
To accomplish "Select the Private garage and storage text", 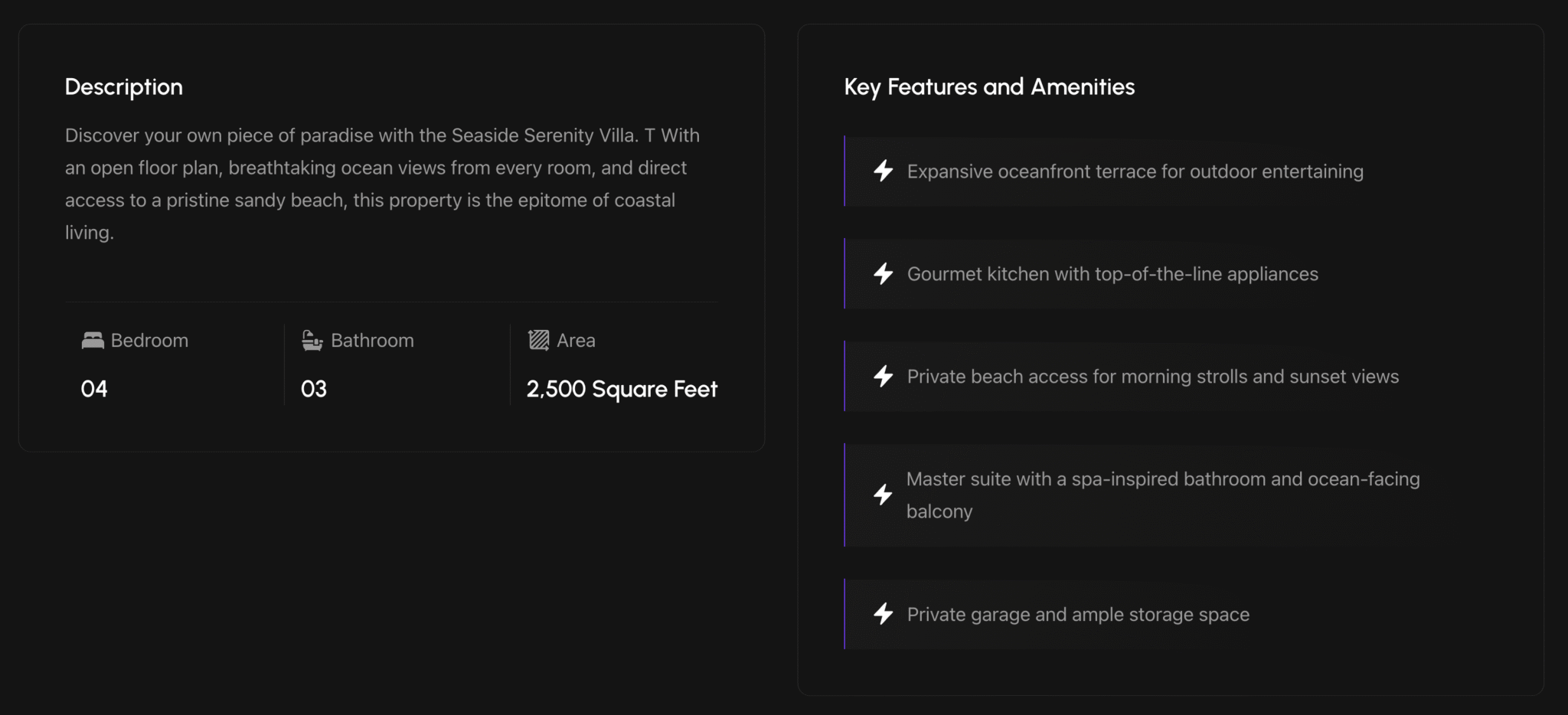I will click(x=1078, y=615).
